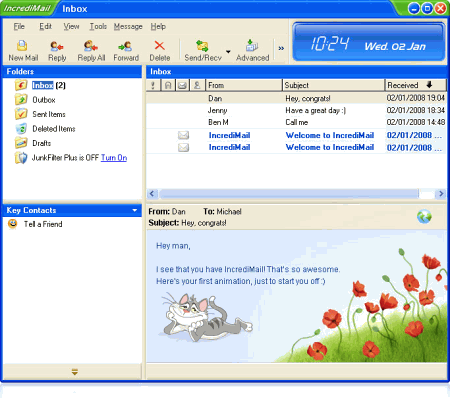Sort by the priority exclamation column
This screenshot has height=405, width=450.
[x=153, y=85]
